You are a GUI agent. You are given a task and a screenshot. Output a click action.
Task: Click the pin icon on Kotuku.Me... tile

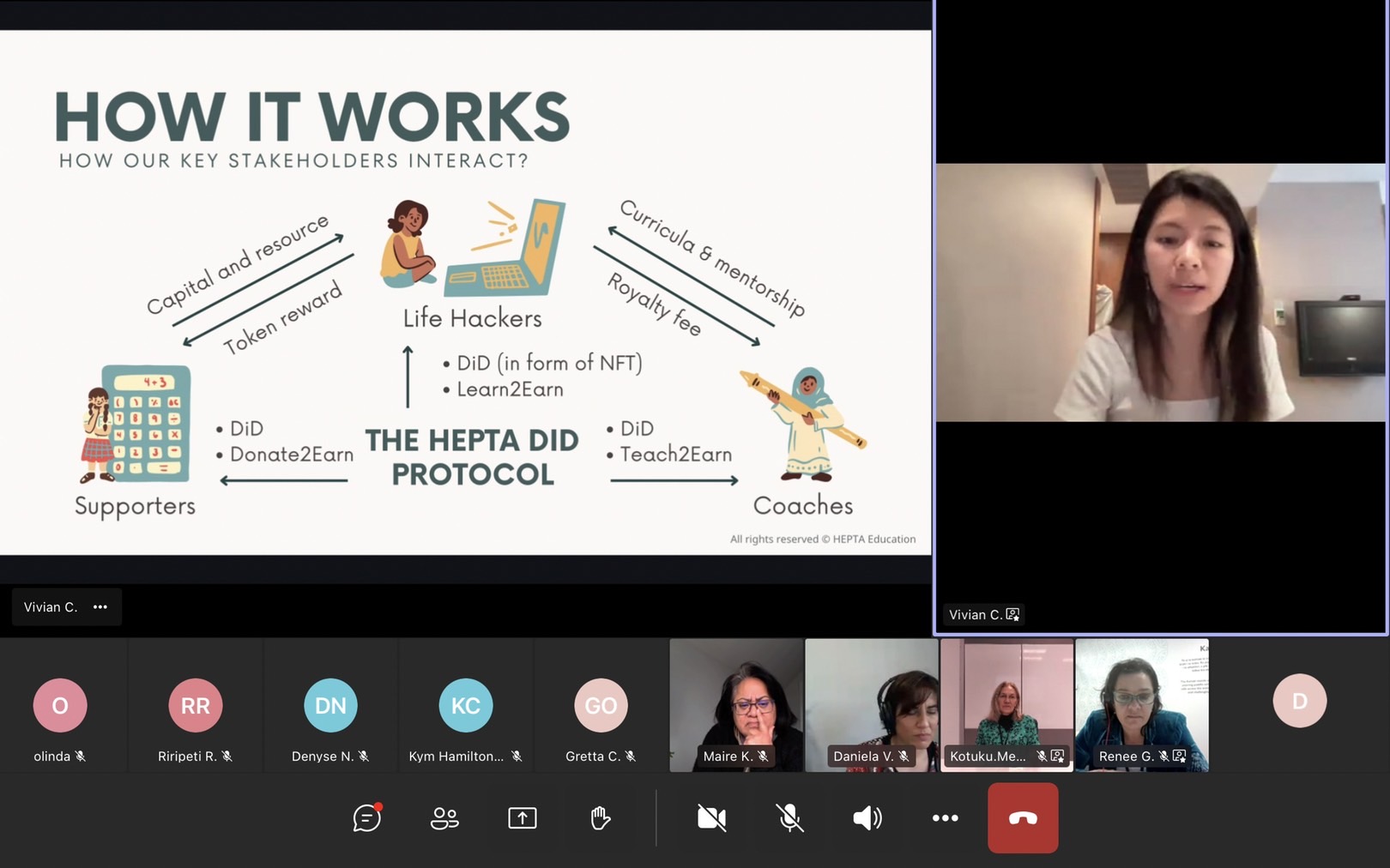1058,756
